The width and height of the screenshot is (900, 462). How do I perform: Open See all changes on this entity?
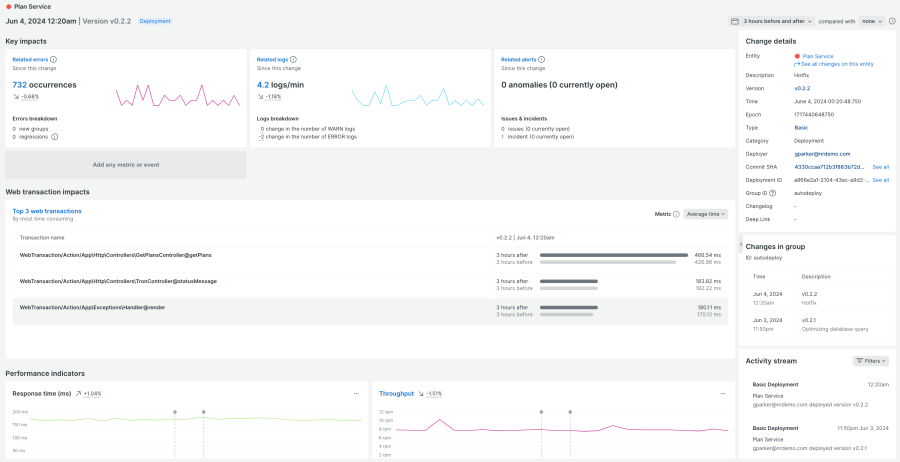[x=838, y=64]
